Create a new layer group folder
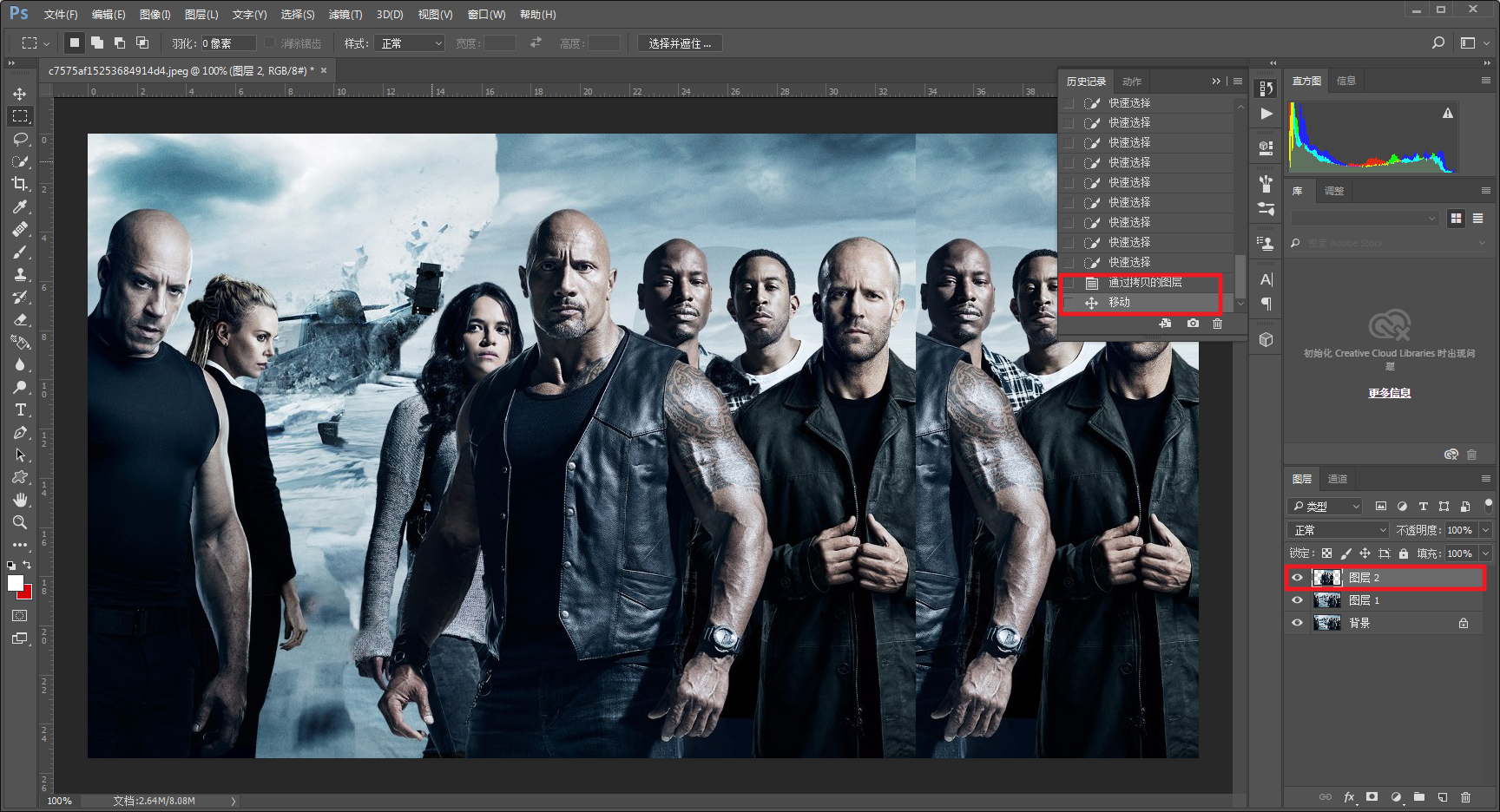The width and height of the screenshot is (1500, 812). [x=1419, y=796]
